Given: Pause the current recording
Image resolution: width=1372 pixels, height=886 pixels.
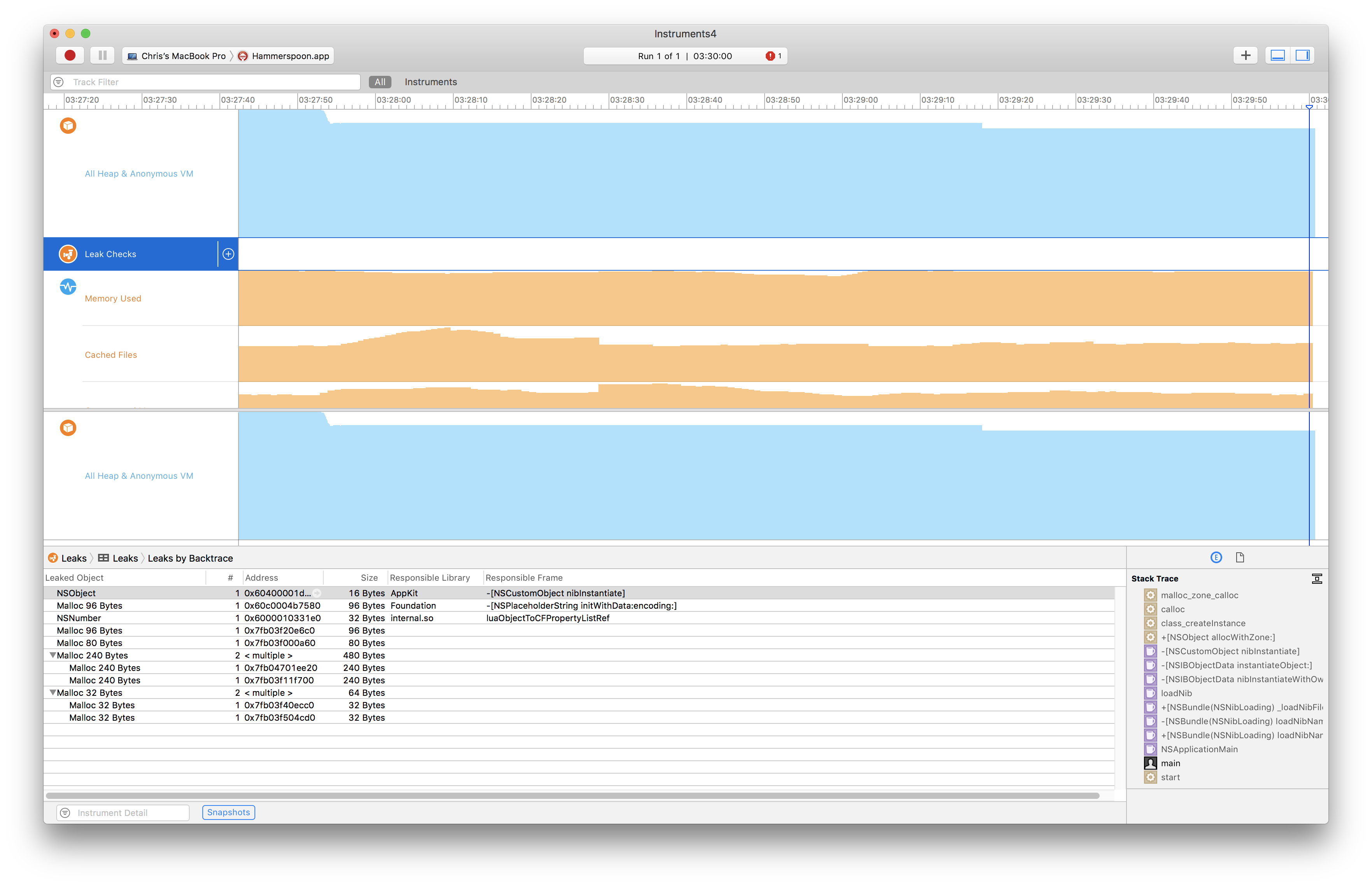Looking at the screenshot, I should [x=102, y=55].
